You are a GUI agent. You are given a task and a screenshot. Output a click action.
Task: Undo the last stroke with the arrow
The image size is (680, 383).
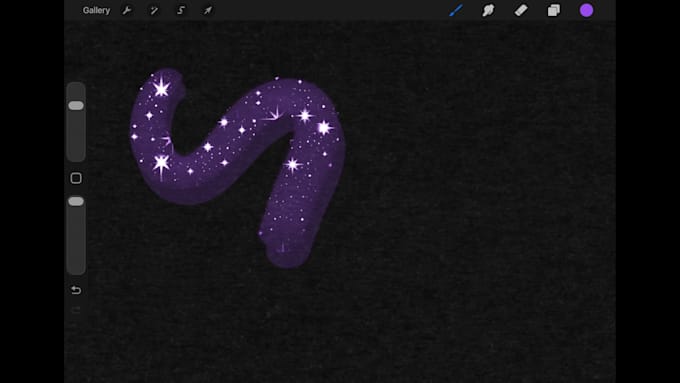(76, 290)
